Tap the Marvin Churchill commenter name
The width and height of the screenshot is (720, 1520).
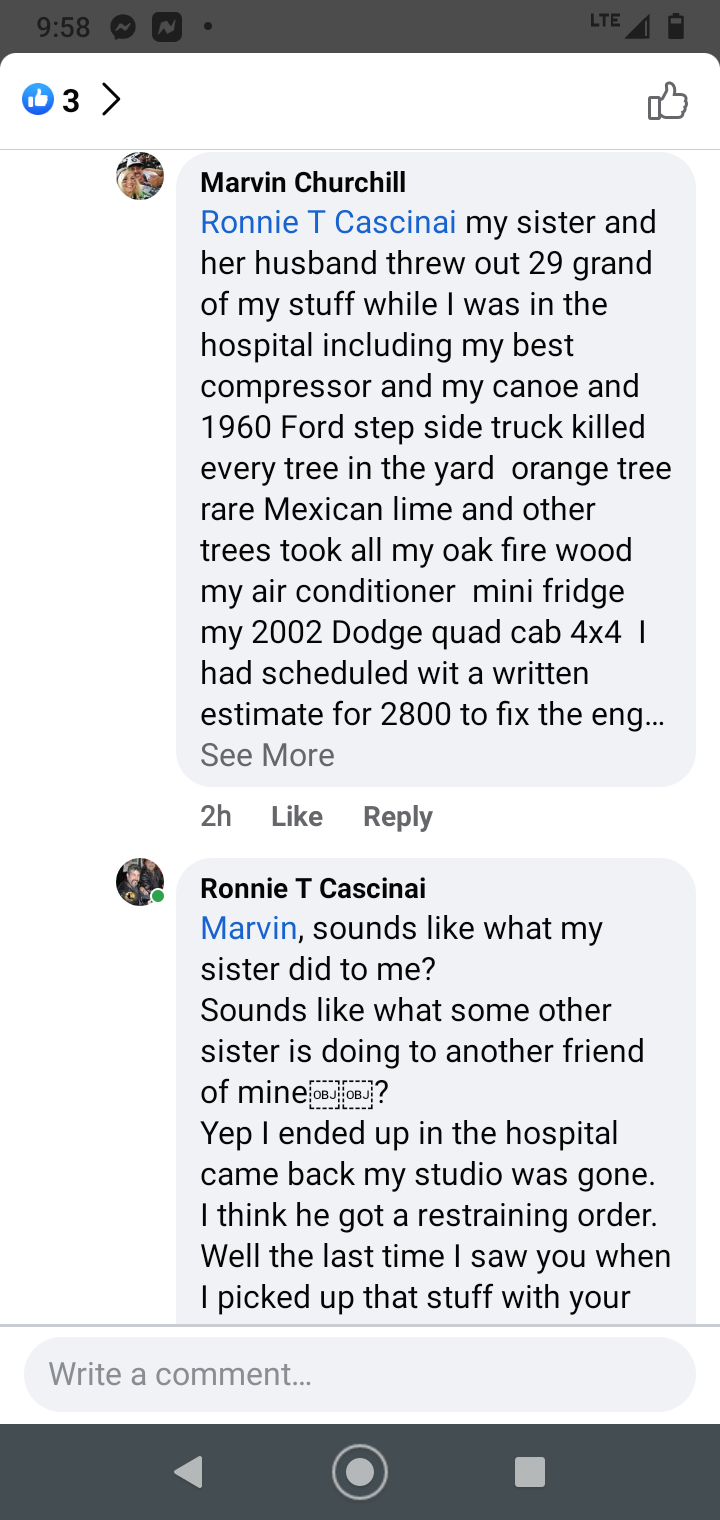coord(303,182)
